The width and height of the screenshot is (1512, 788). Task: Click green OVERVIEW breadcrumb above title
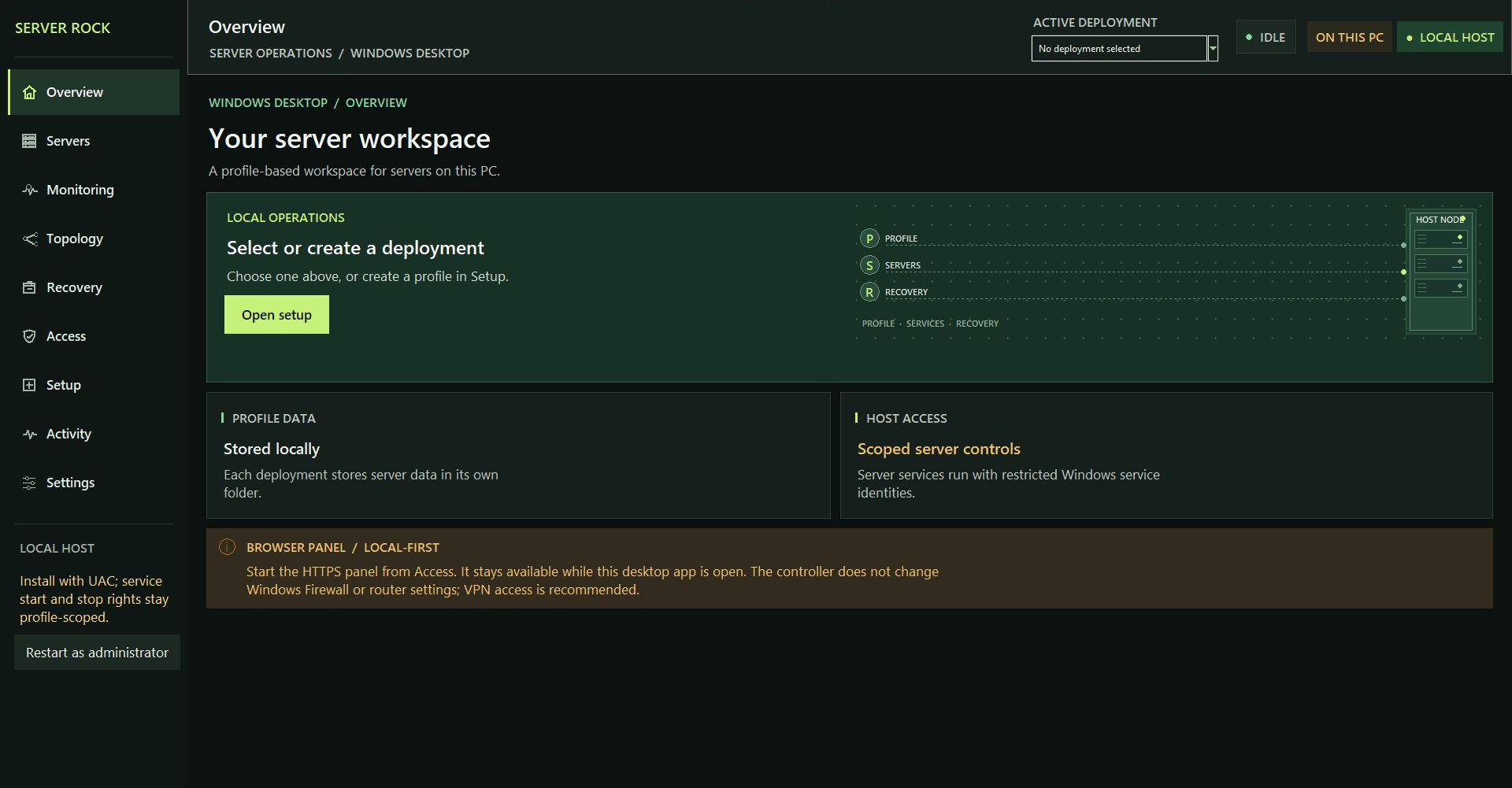376,102
